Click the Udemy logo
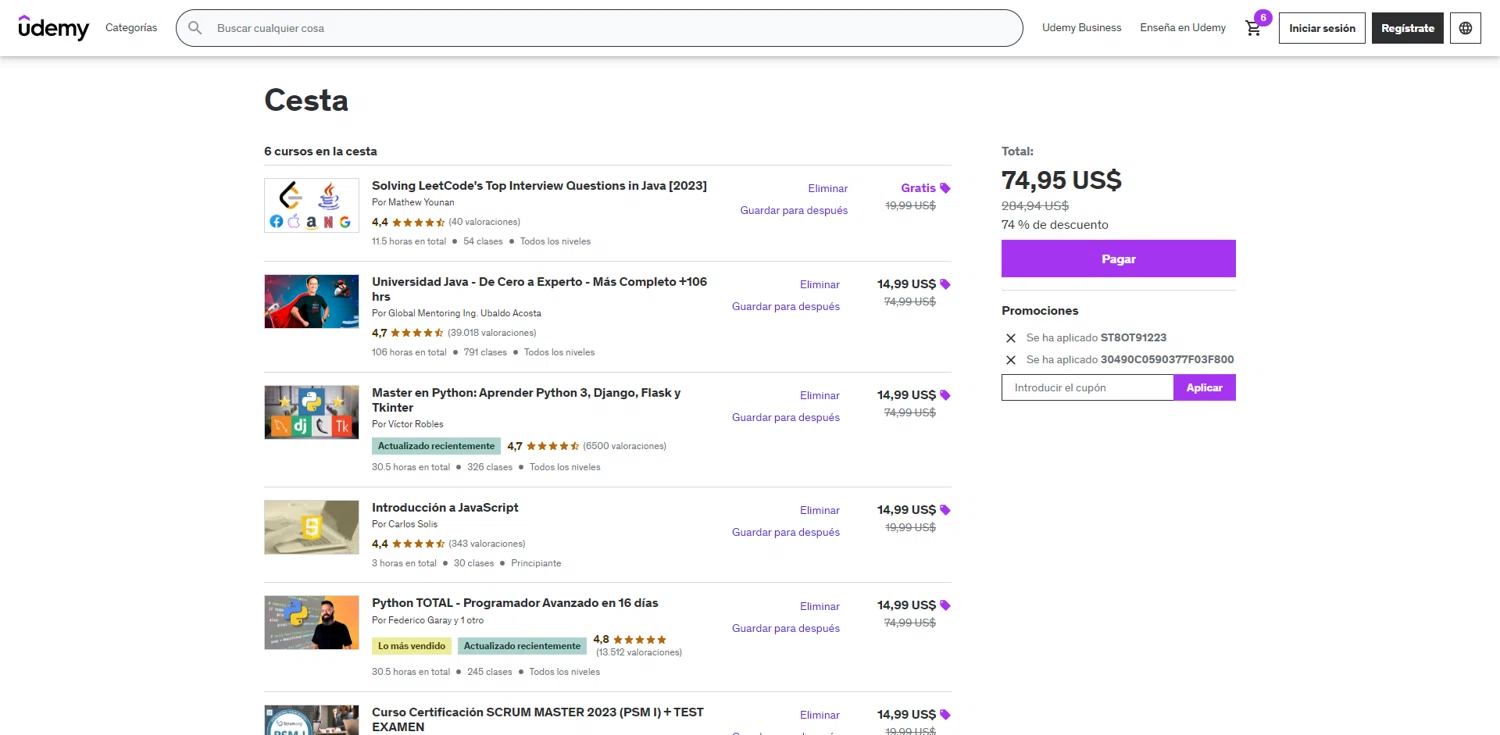The image size is (1500, 735). (x=54, y=28)
